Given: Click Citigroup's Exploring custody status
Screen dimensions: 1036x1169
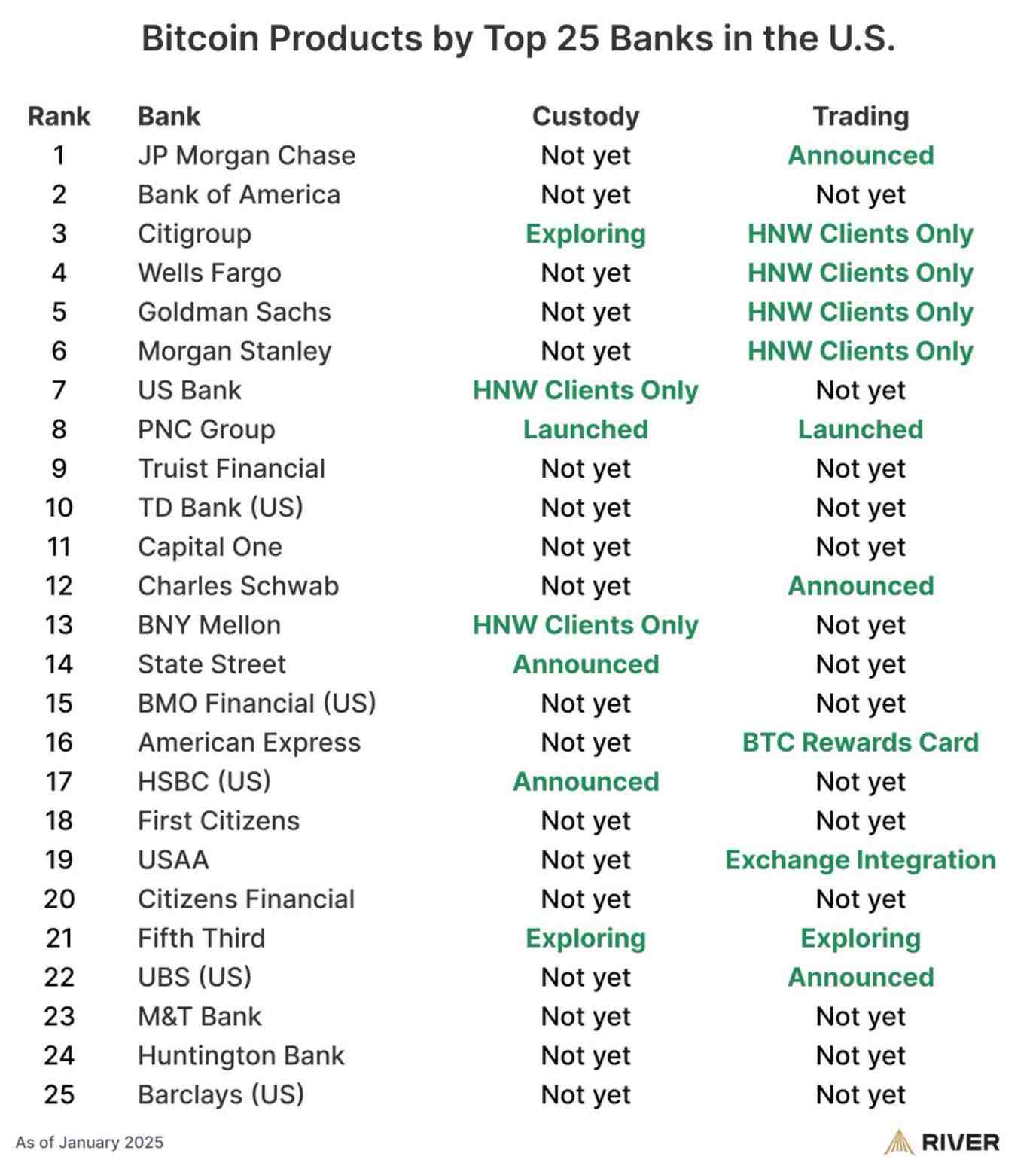Looking at the screenshot, I should pos(586,233).
